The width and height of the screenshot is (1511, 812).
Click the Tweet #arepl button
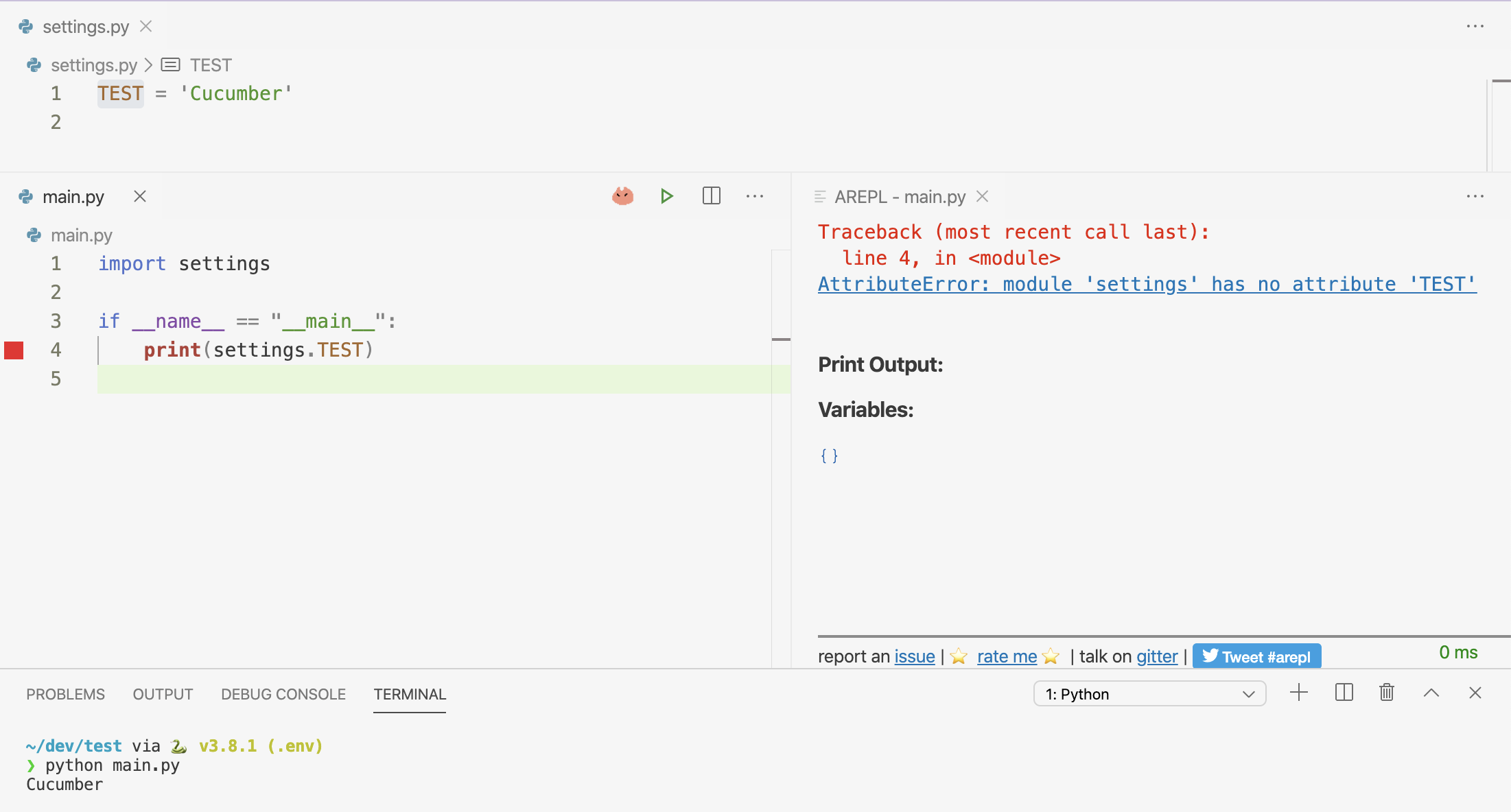coord(1256,656)
